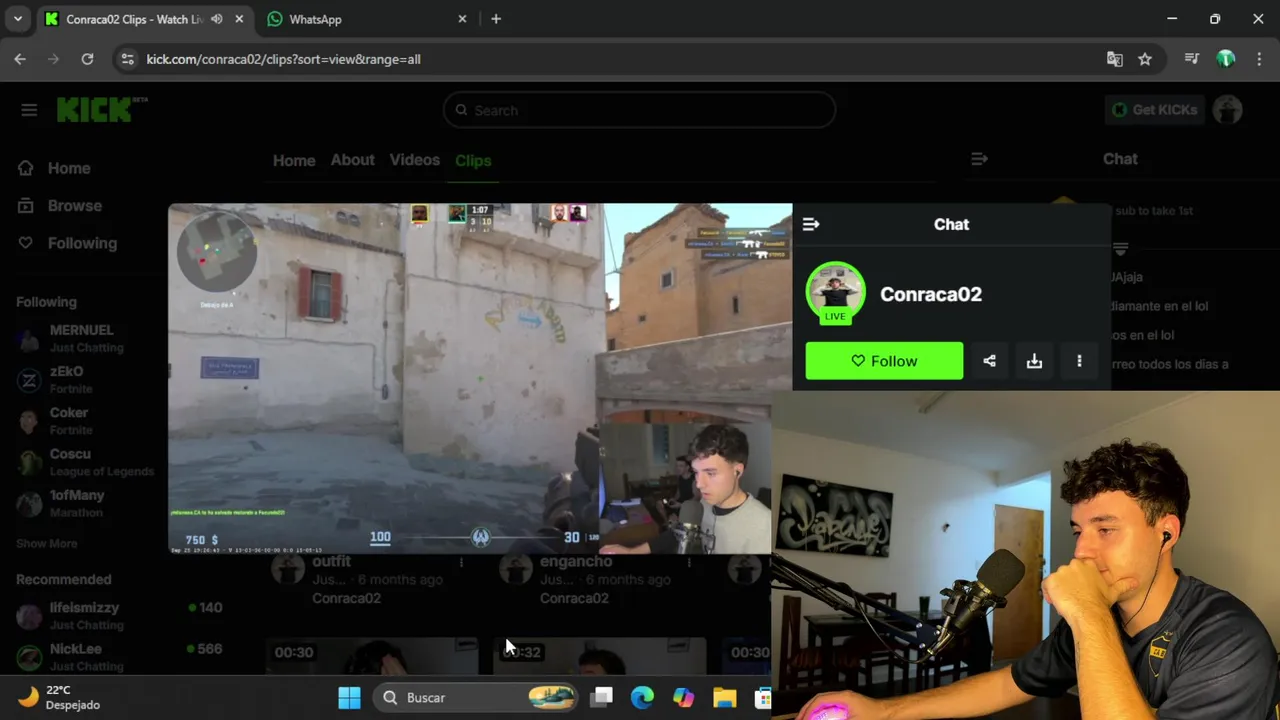View site information icon in address bar
This screenshot has height=720, width=1280.
127,59
